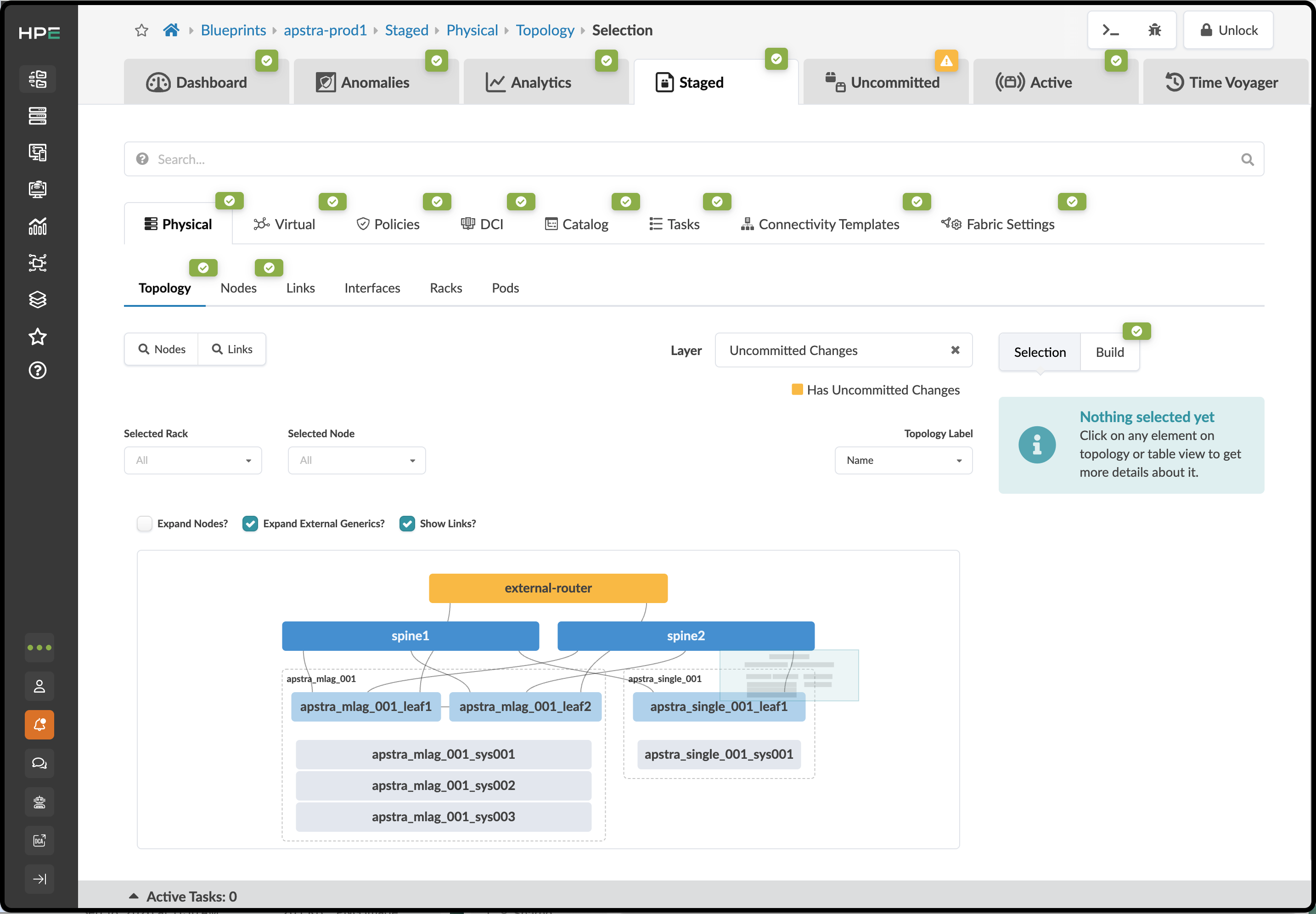
Task: Click the search help question icon
Action: (x=142, y=158)
